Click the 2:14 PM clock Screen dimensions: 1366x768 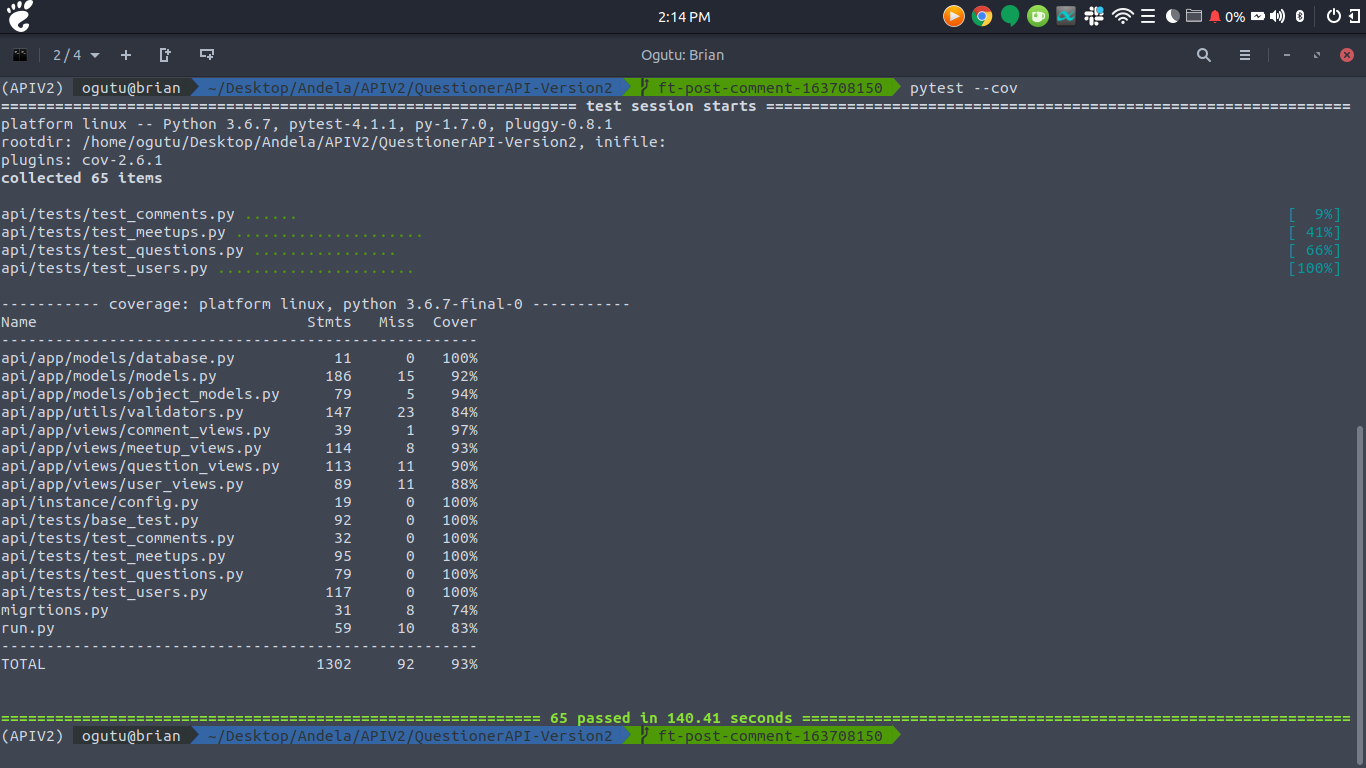(x=684, y=17)
